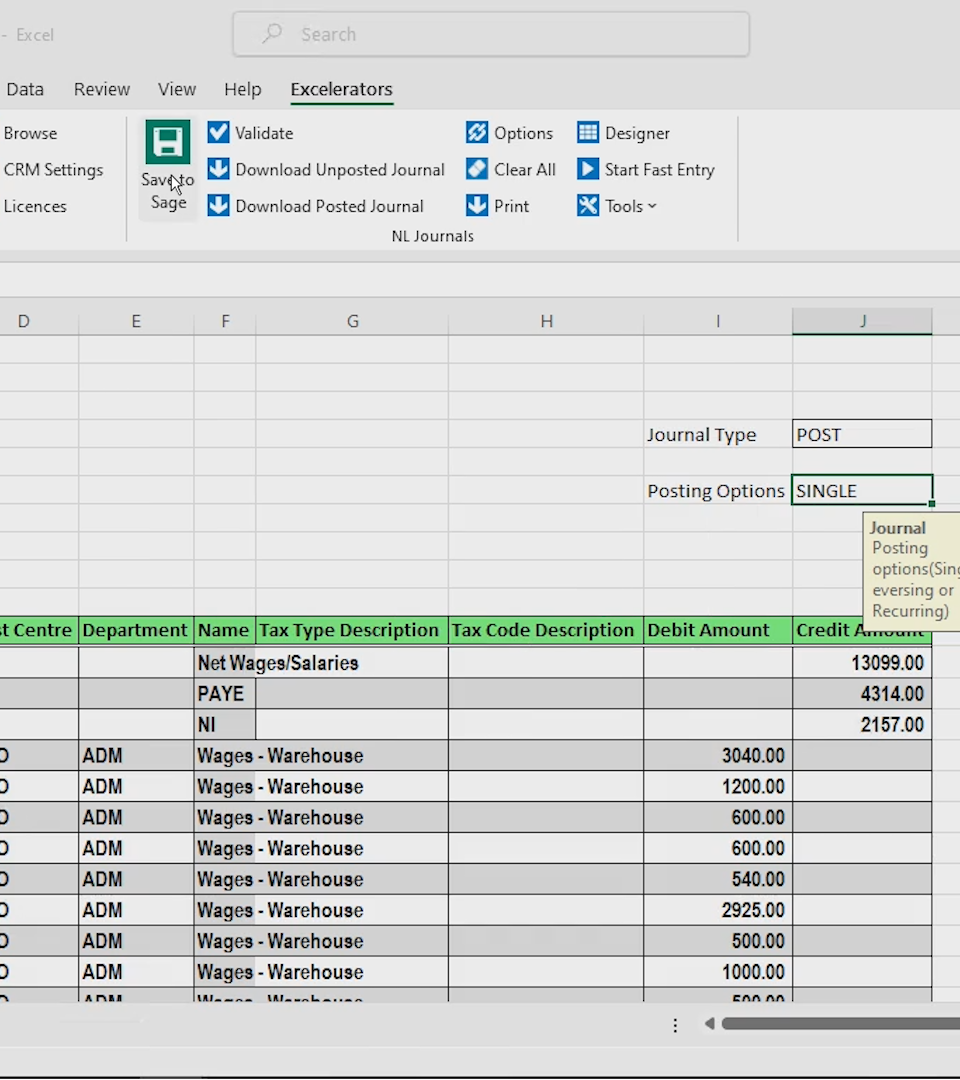Select column G header
Viewport: 960px width, 1080px height.
353,321
